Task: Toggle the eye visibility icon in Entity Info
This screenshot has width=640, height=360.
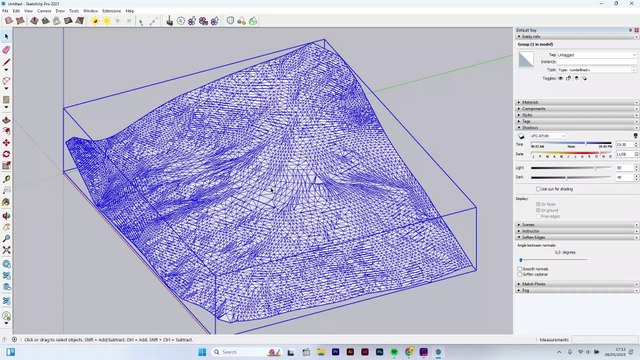Action: click(x=561, y=78)
